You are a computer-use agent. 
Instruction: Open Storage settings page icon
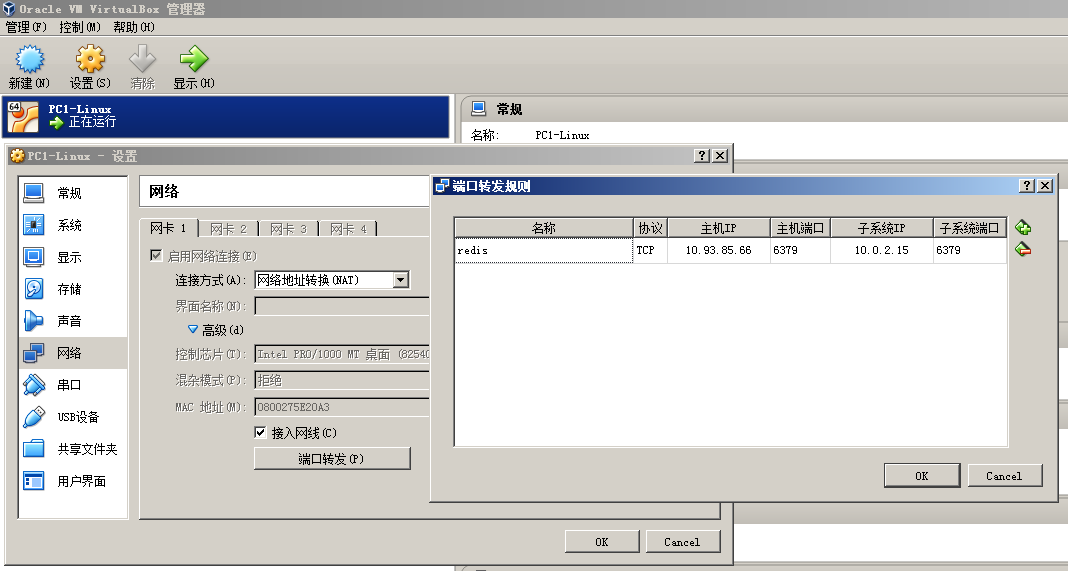click(33, 289)
